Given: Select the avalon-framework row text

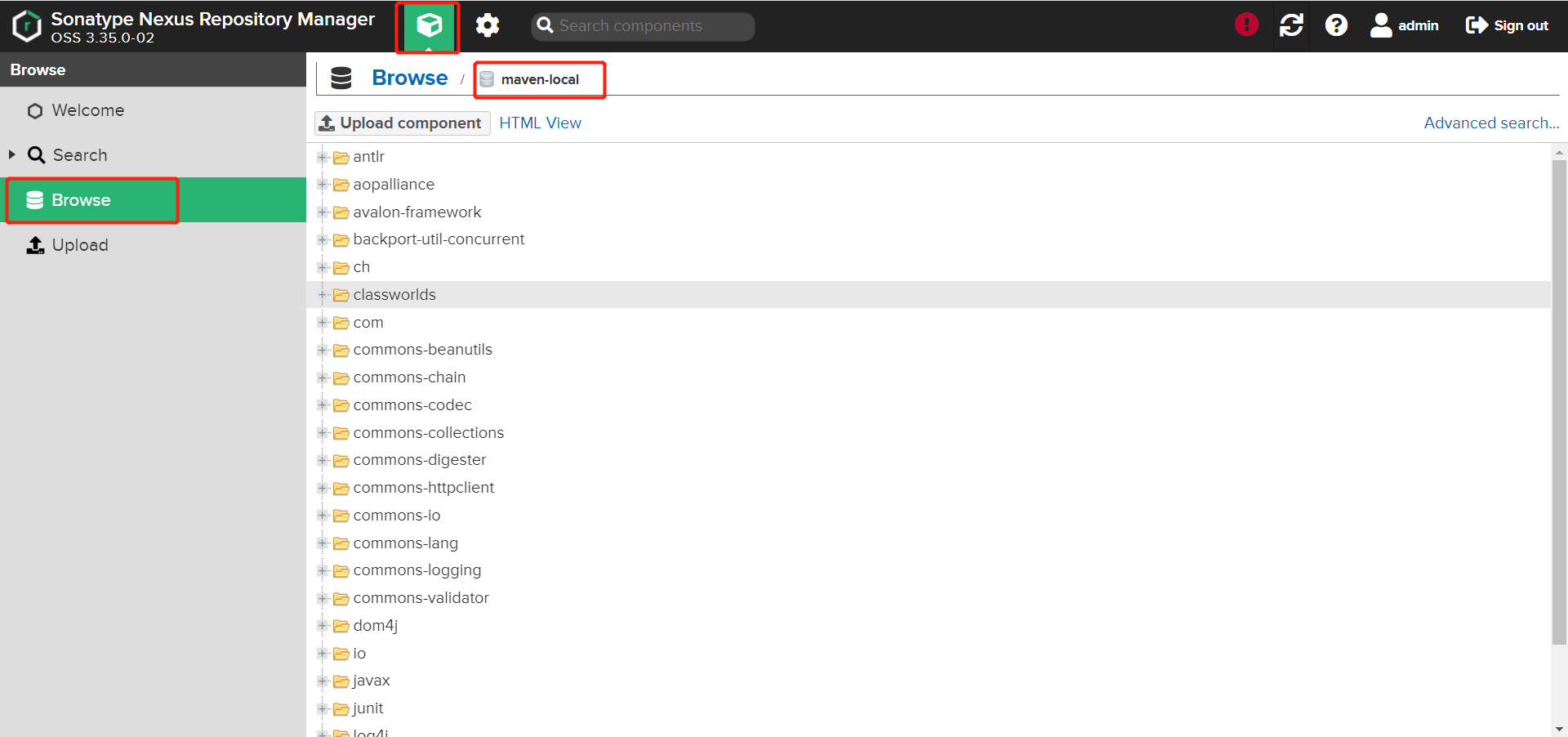Looking at the screenshot, I should (x=417, y=212).
